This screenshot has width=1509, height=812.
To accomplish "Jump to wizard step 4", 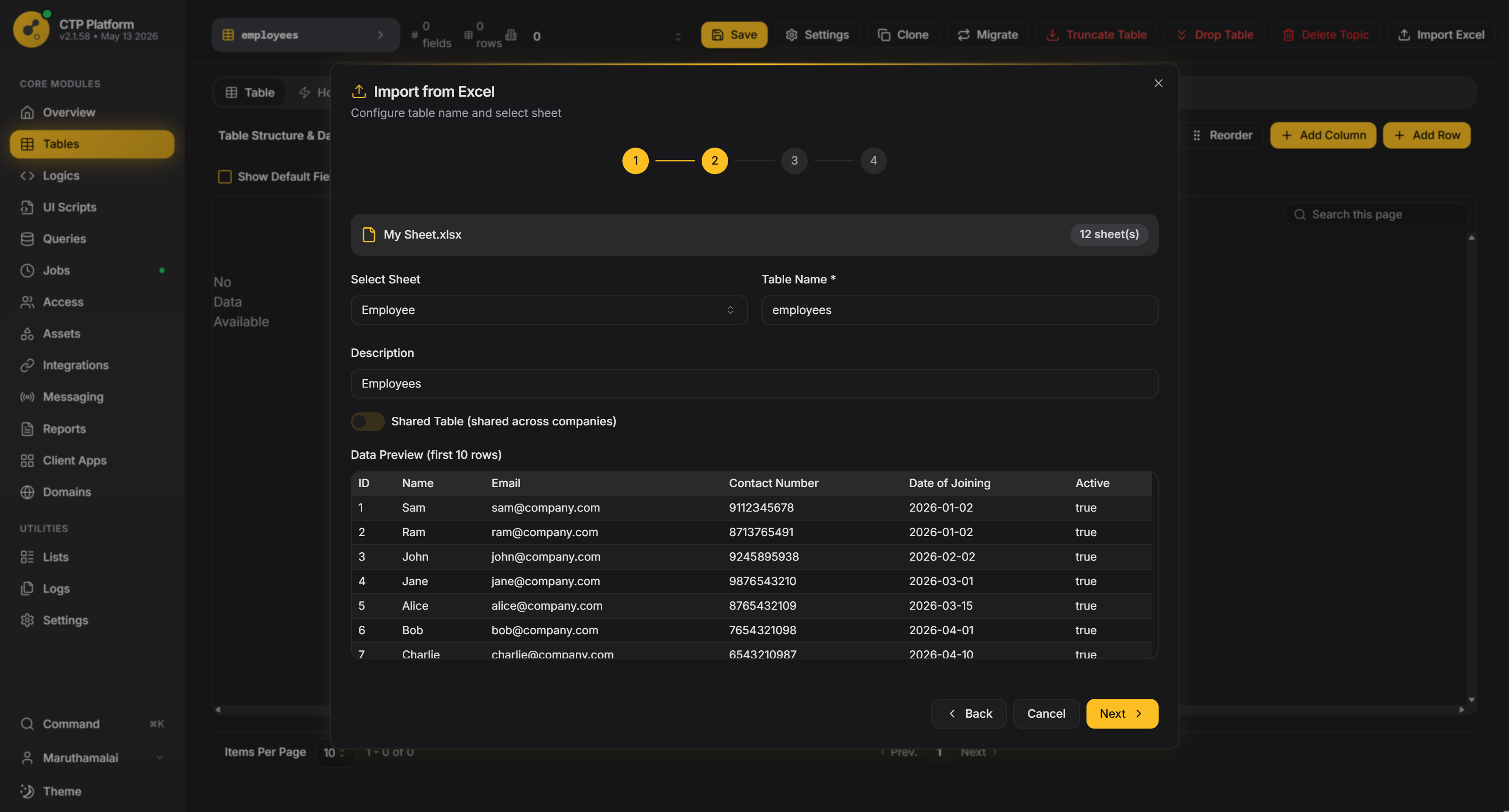I will tap(873, 160).
